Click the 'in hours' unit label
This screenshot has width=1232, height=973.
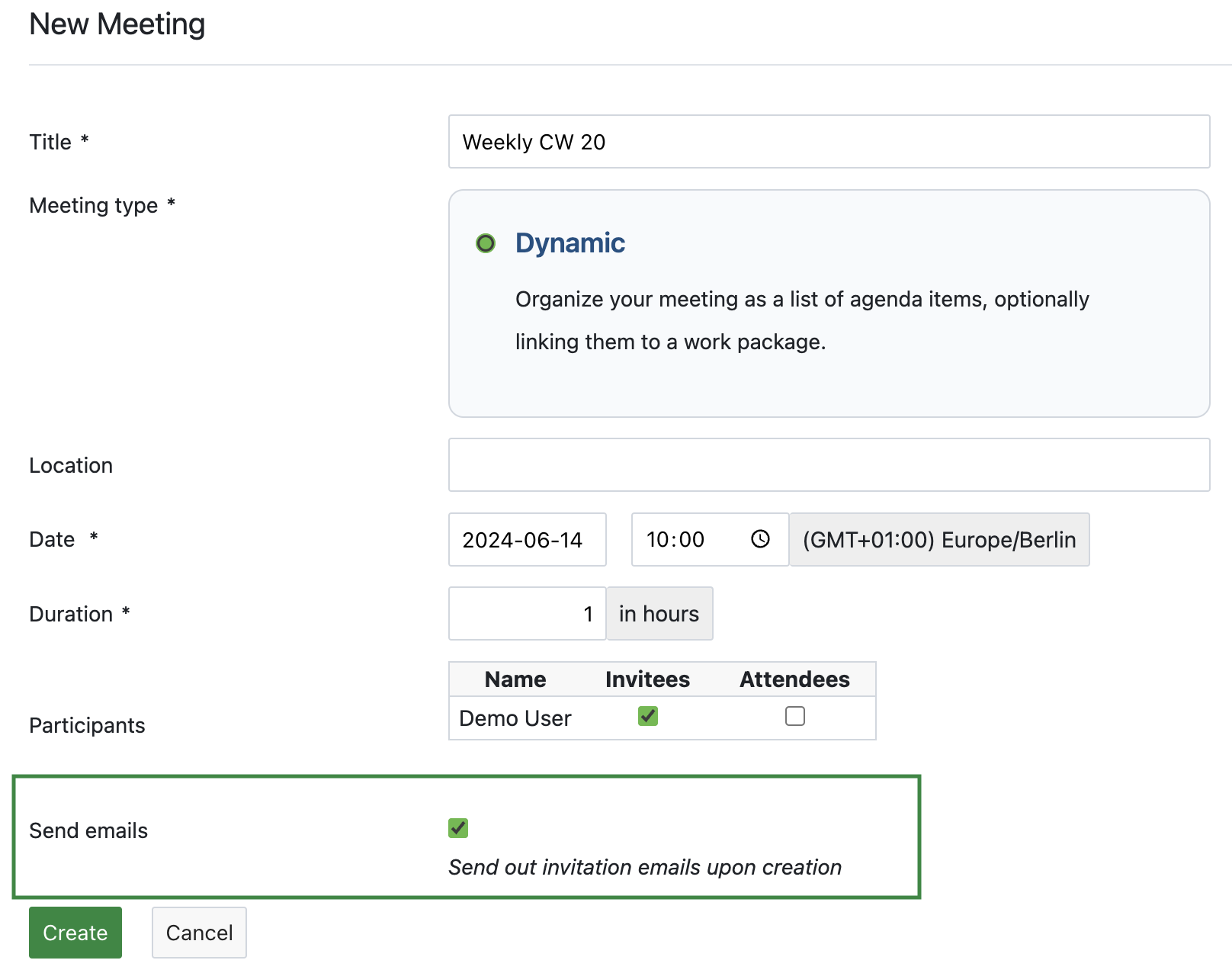659,613
